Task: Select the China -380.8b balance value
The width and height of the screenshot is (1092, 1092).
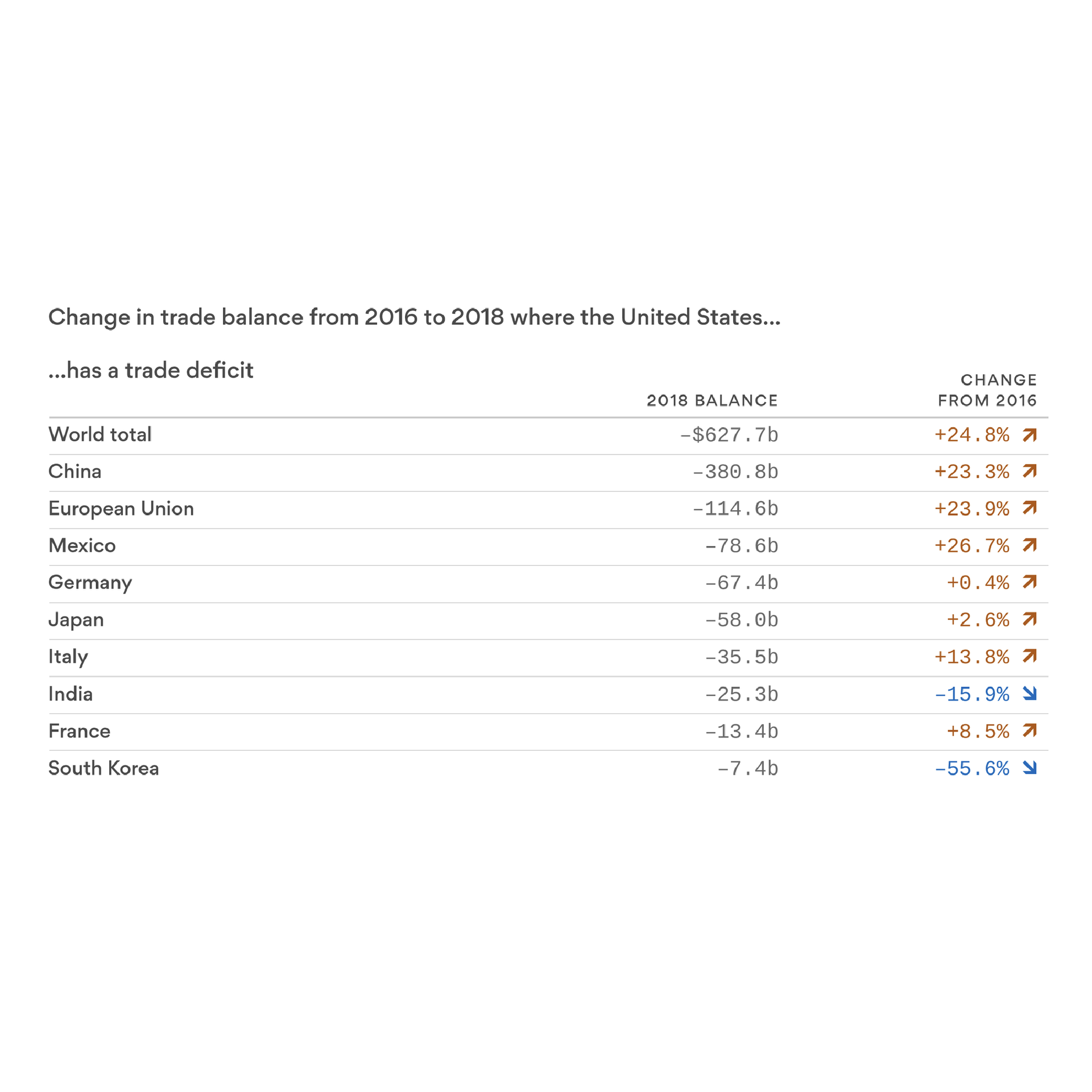Action: click(735, 472)
